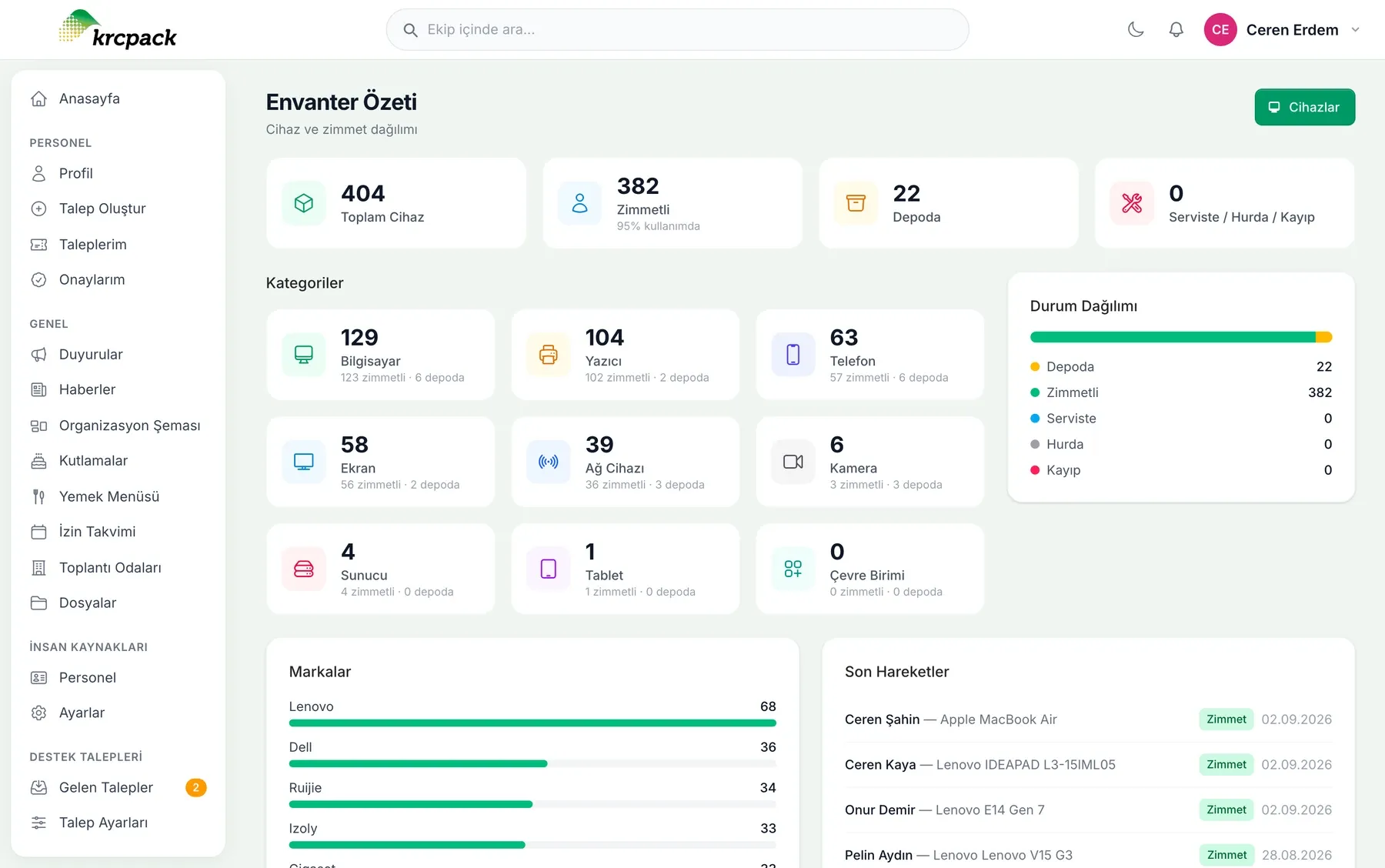Click the Depoda yellow legend dot
This screenshot has height=868, width=1385.
1035,367
